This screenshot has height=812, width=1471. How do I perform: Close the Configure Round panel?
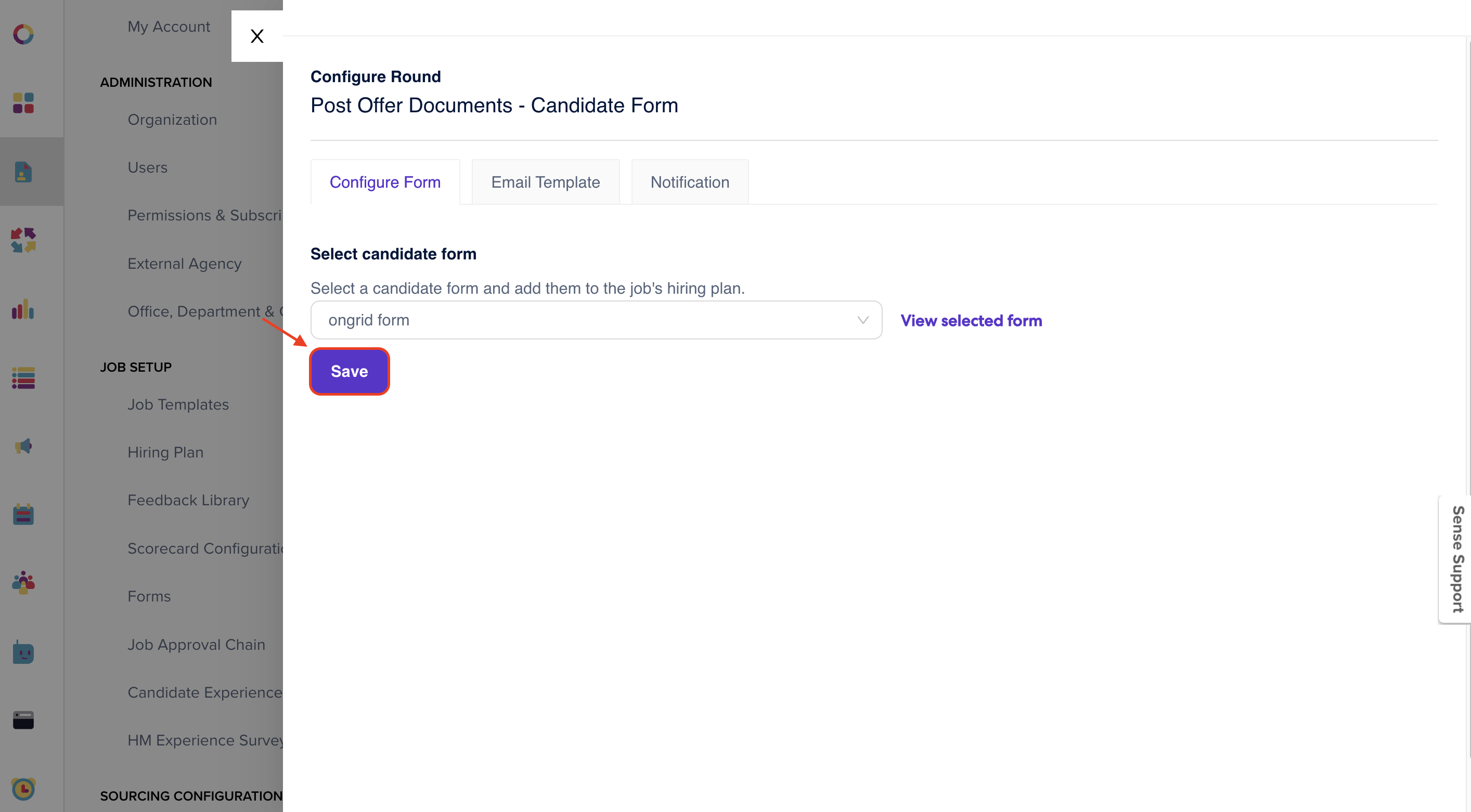pyautogui.click(x=257, y=36)
